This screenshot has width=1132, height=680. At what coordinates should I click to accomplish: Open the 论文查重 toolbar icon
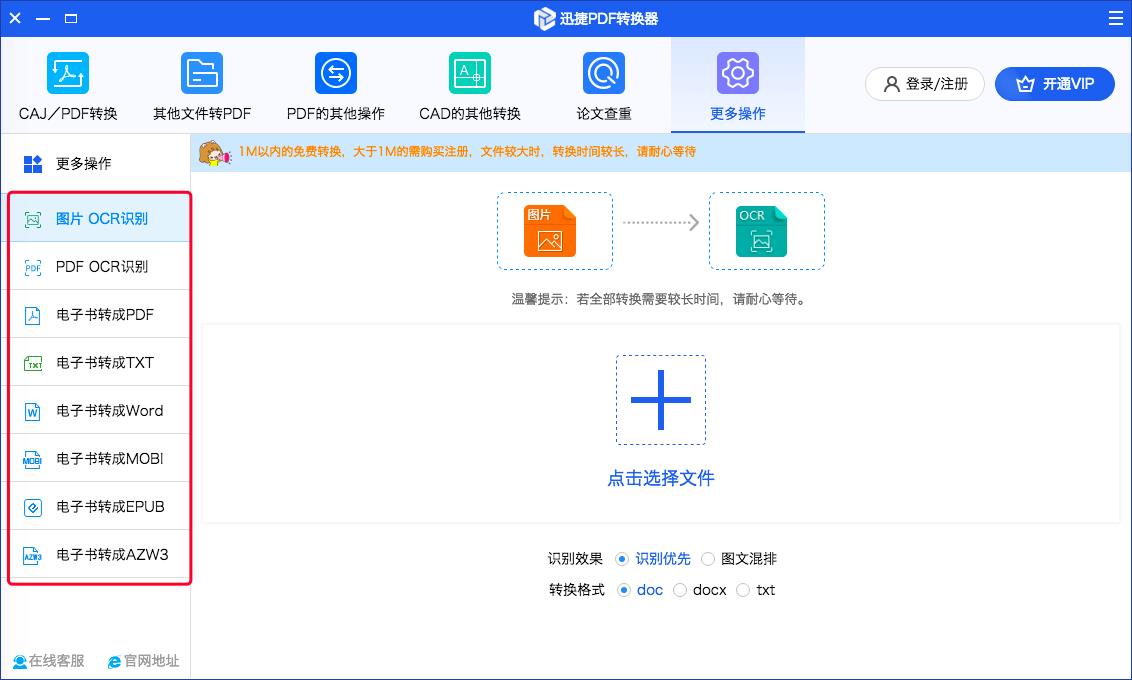tap(603, 74)
